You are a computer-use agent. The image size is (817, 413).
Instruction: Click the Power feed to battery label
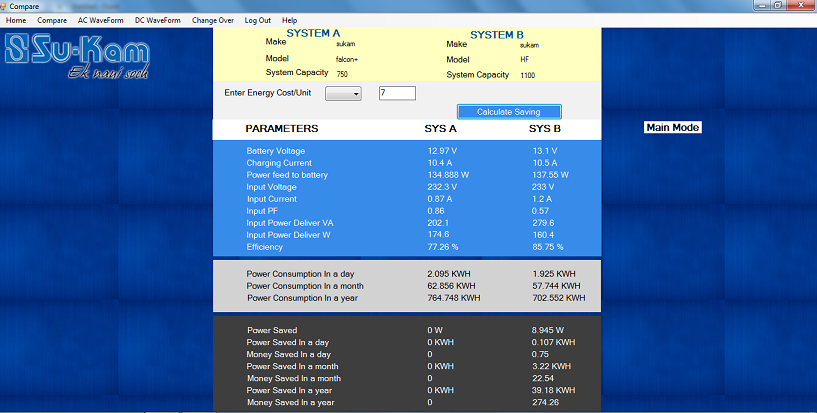point(287,175)
